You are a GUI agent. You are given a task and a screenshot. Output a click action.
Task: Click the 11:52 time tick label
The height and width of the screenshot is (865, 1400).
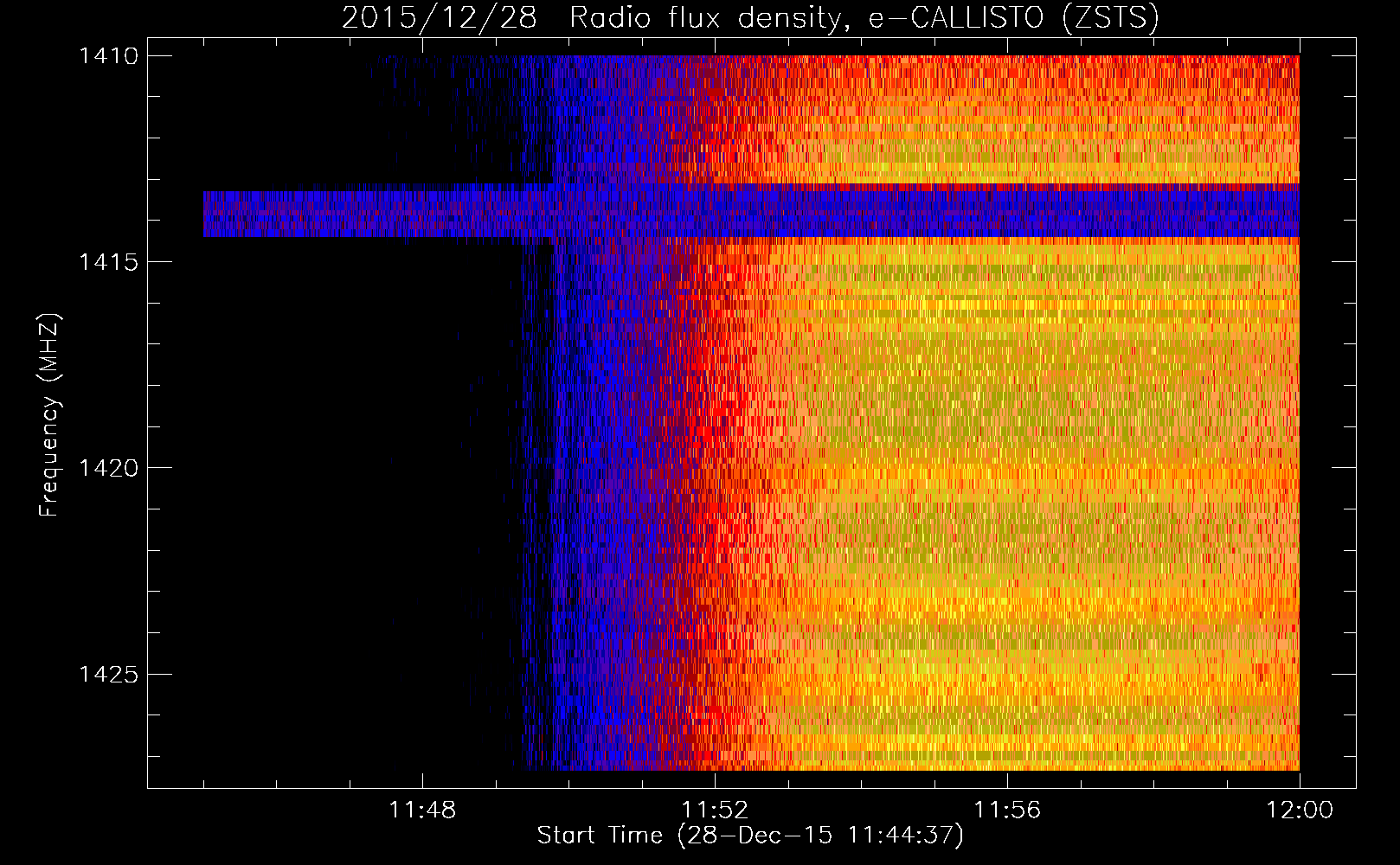click(x=715, y=811)
